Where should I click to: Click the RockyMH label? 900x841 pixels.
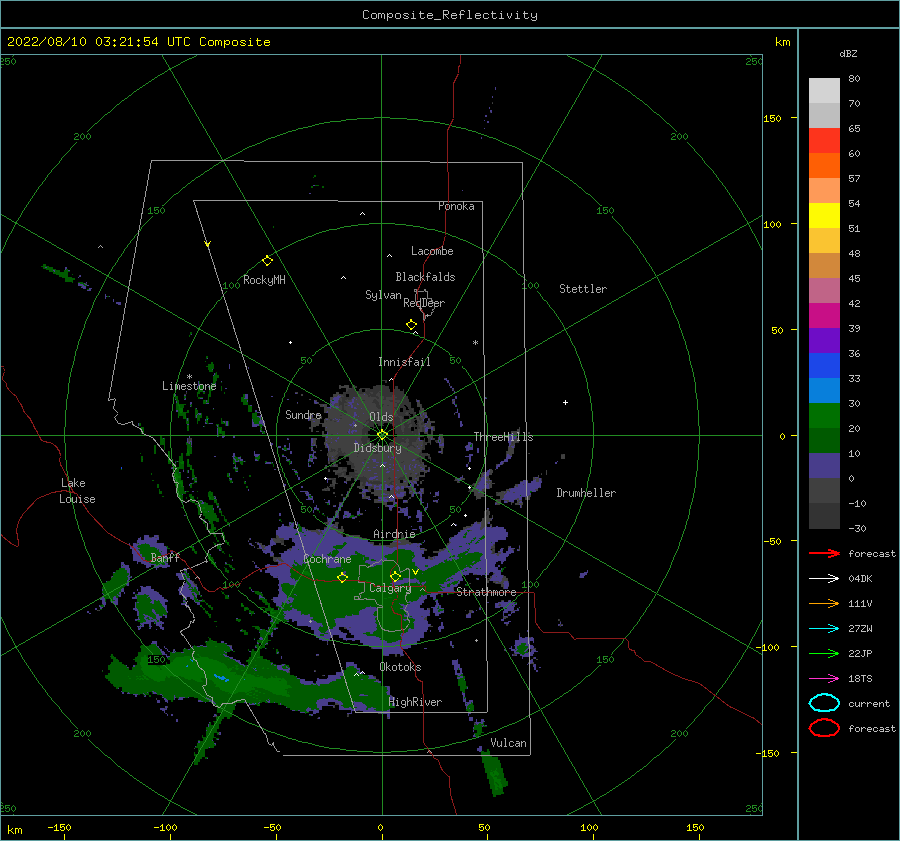click(264, 280)
